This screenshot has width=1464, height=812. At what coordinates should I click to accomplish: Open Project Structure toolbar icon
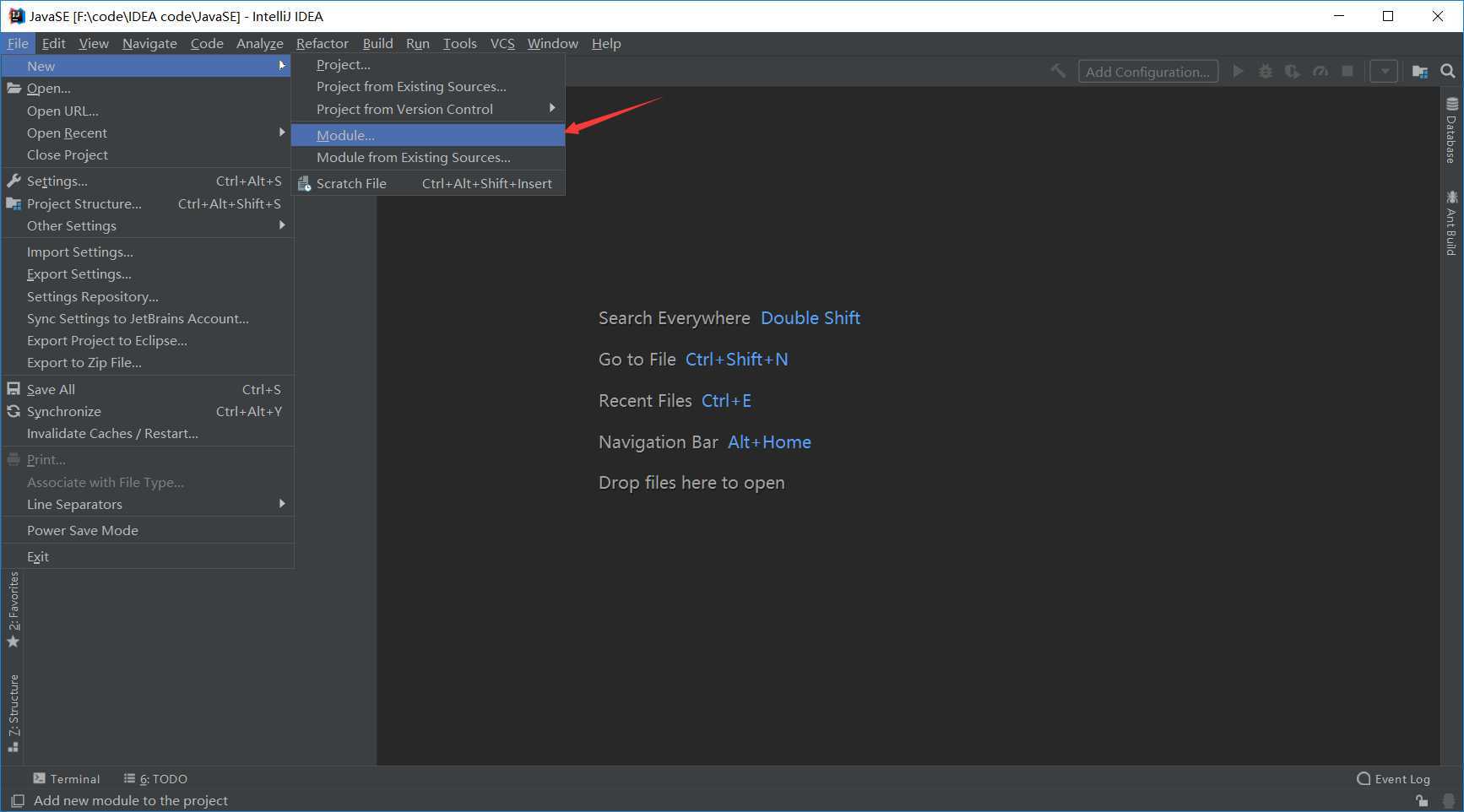click(1420, 71)
